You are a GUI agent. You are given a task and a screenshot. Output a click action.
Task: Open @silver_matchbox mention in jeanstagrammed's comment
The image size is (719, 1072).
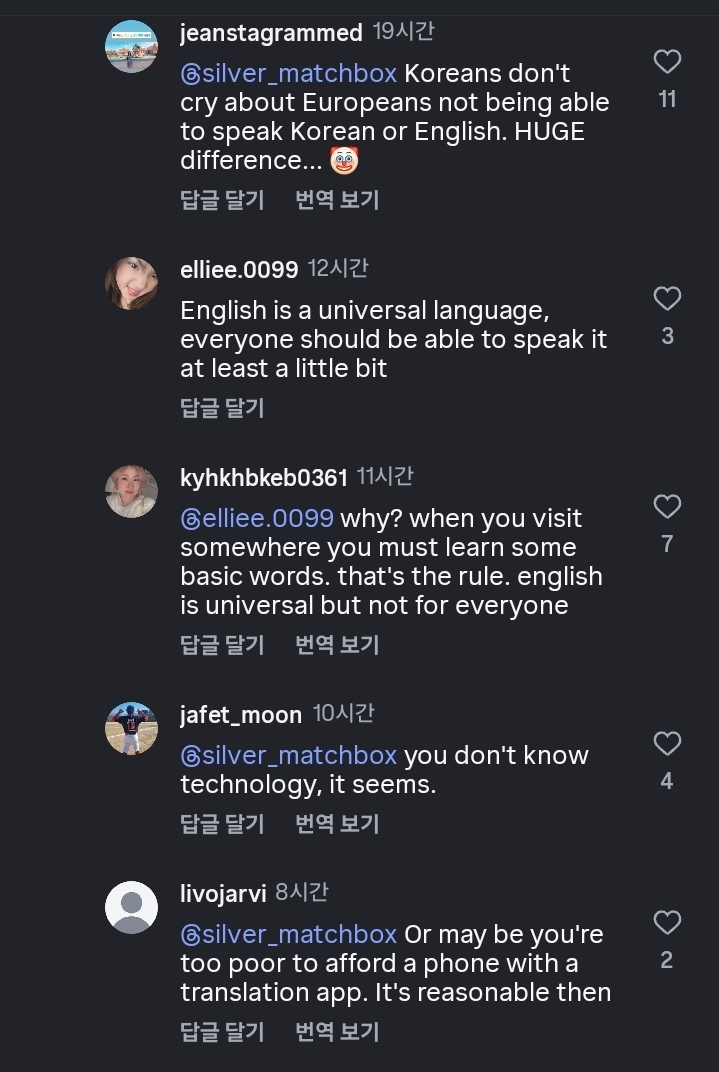[289, 74]
